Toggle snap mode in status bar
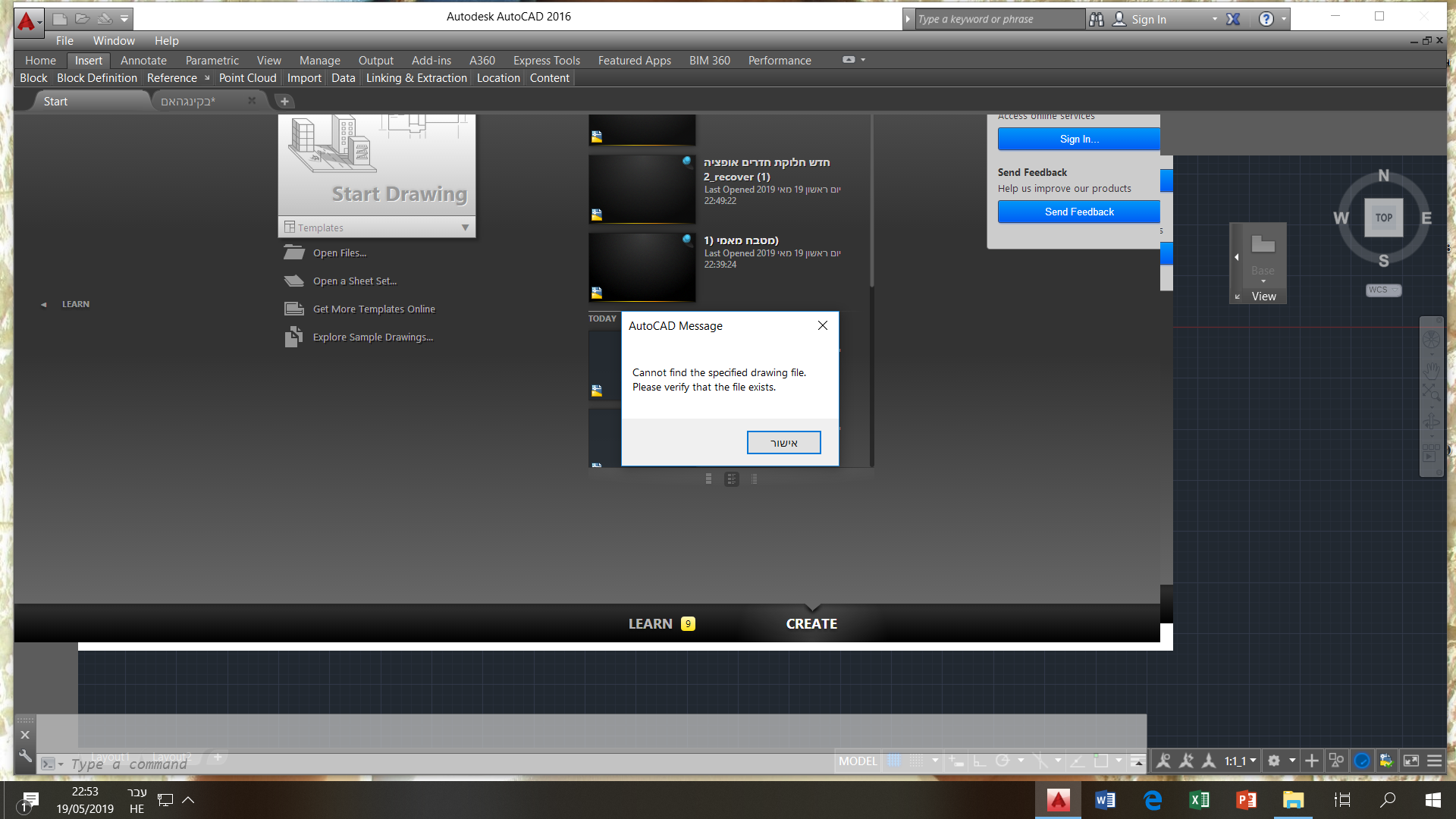This screenshot has height=819, width=1456. (917, 761)
